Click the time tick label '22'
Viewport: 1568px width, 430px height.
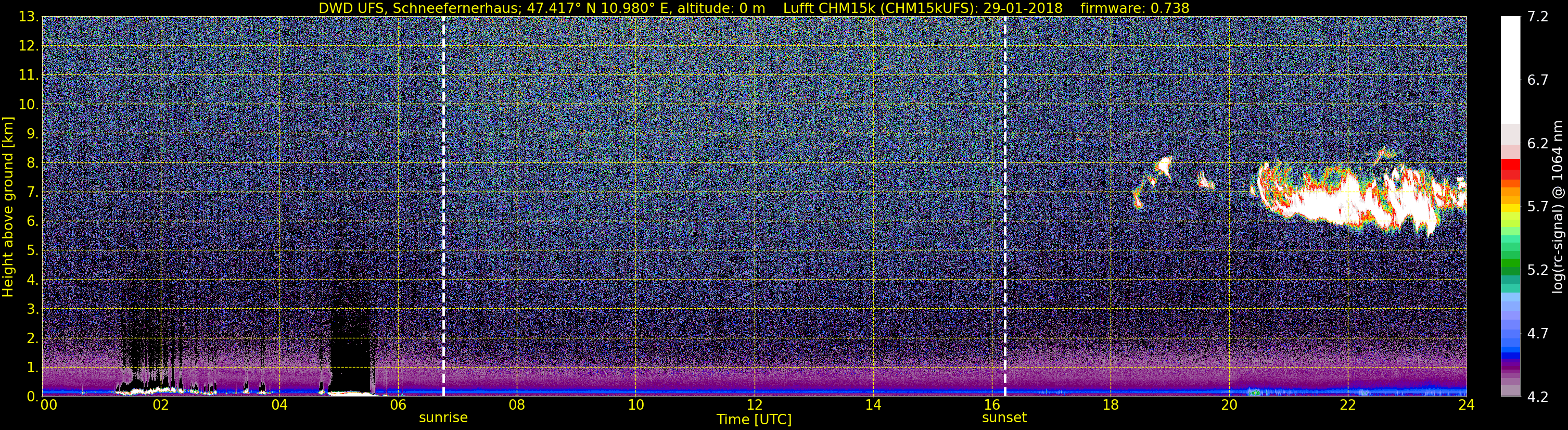pos(1348,404)
